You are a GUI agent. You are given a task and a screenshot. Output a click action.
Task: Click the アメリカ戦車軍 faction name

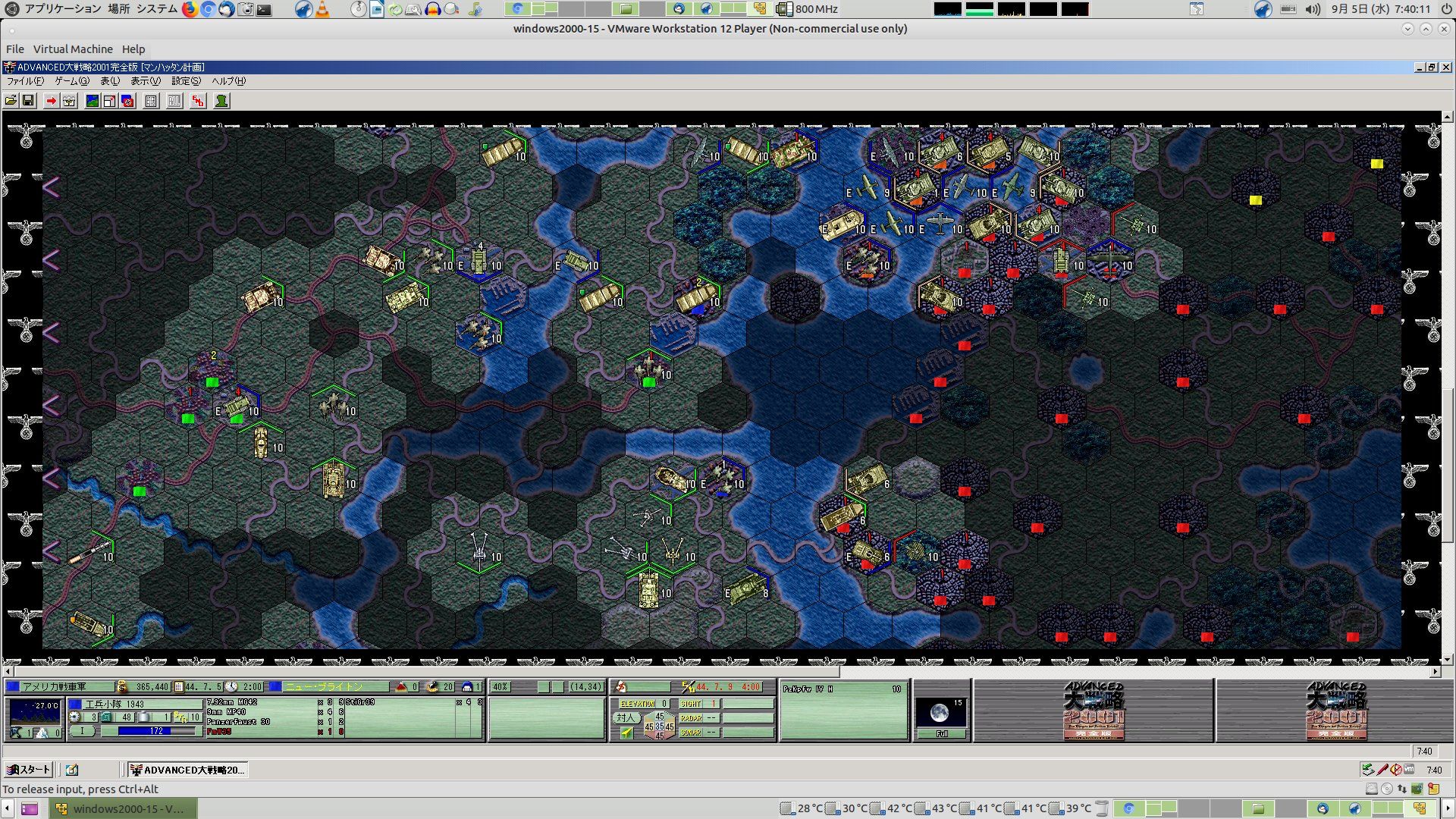[55, 687]
